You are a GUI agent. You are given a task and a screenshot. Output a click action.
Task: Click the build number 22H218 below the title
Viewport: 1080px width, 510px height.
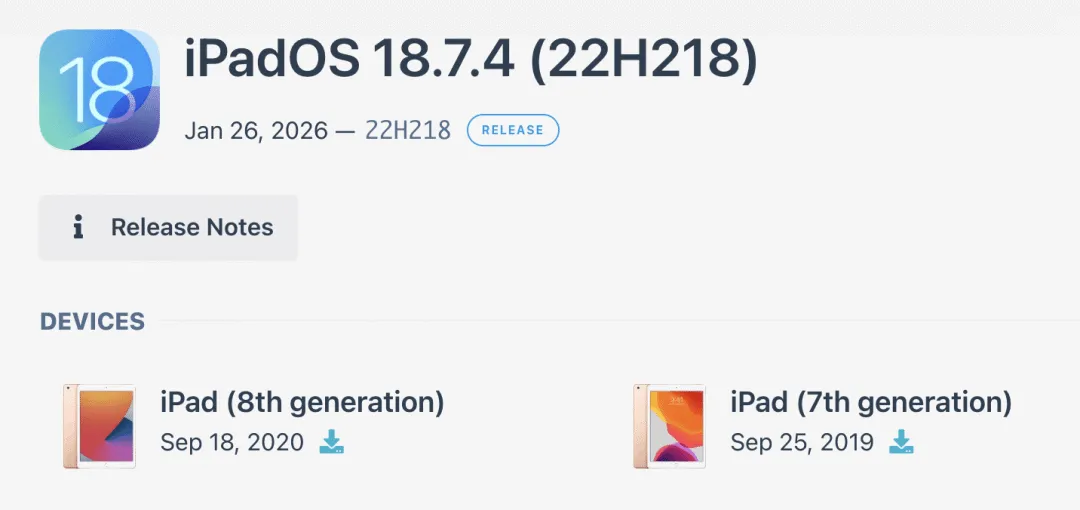coord(407,130)
